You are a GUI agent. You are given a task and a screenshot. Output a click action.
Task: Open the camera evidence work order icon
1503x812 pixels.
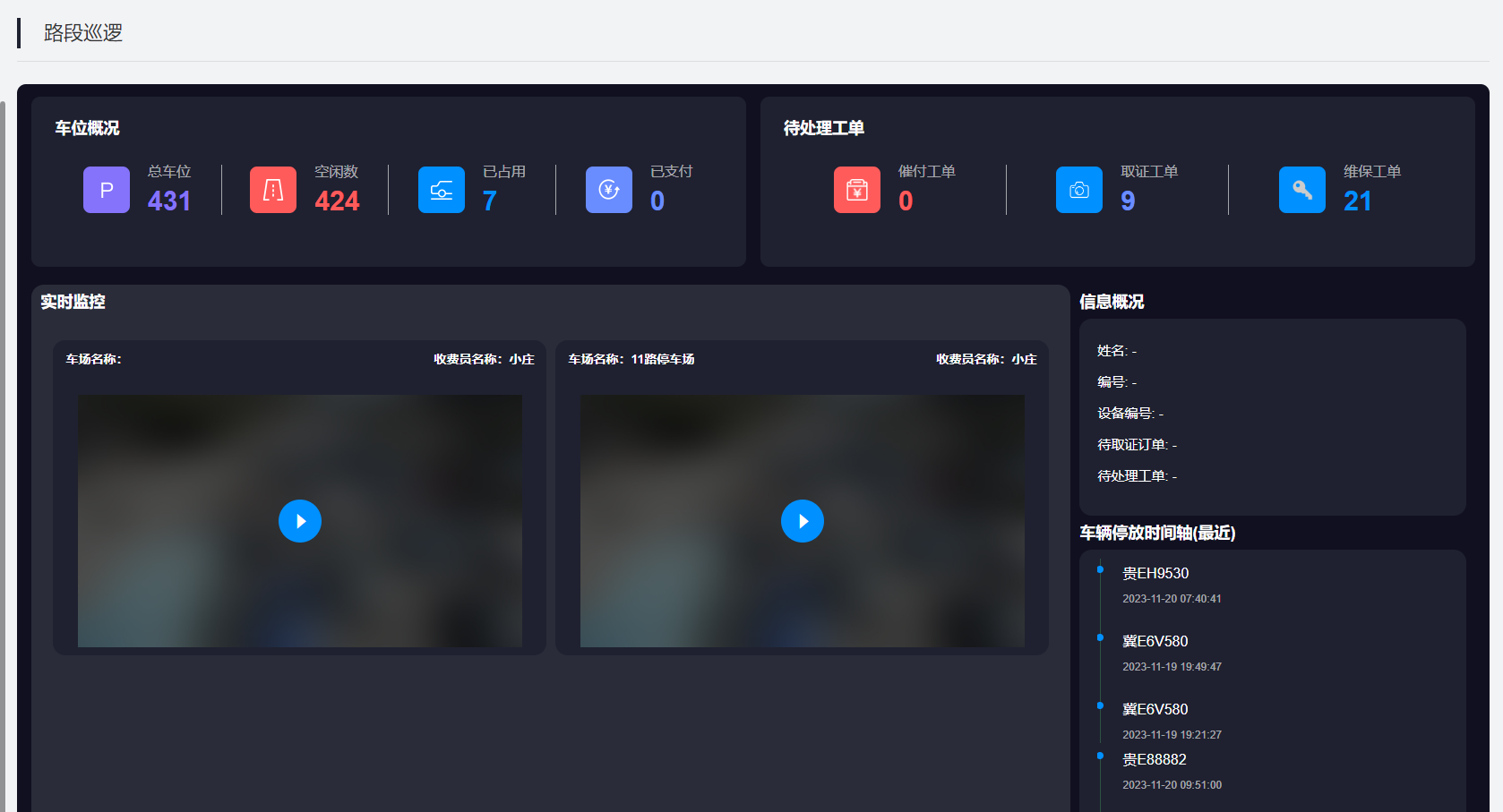pos(1079,190)
